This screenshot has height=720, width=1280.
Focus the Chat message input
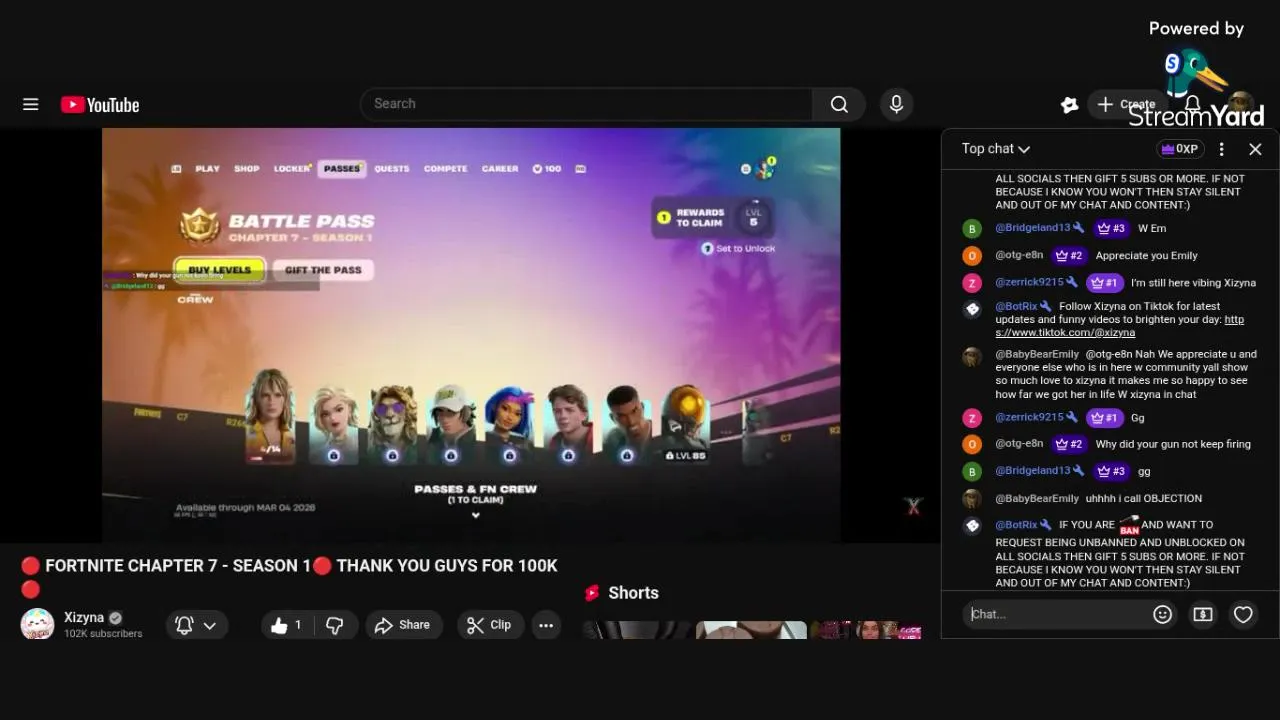coord(1056,614)
